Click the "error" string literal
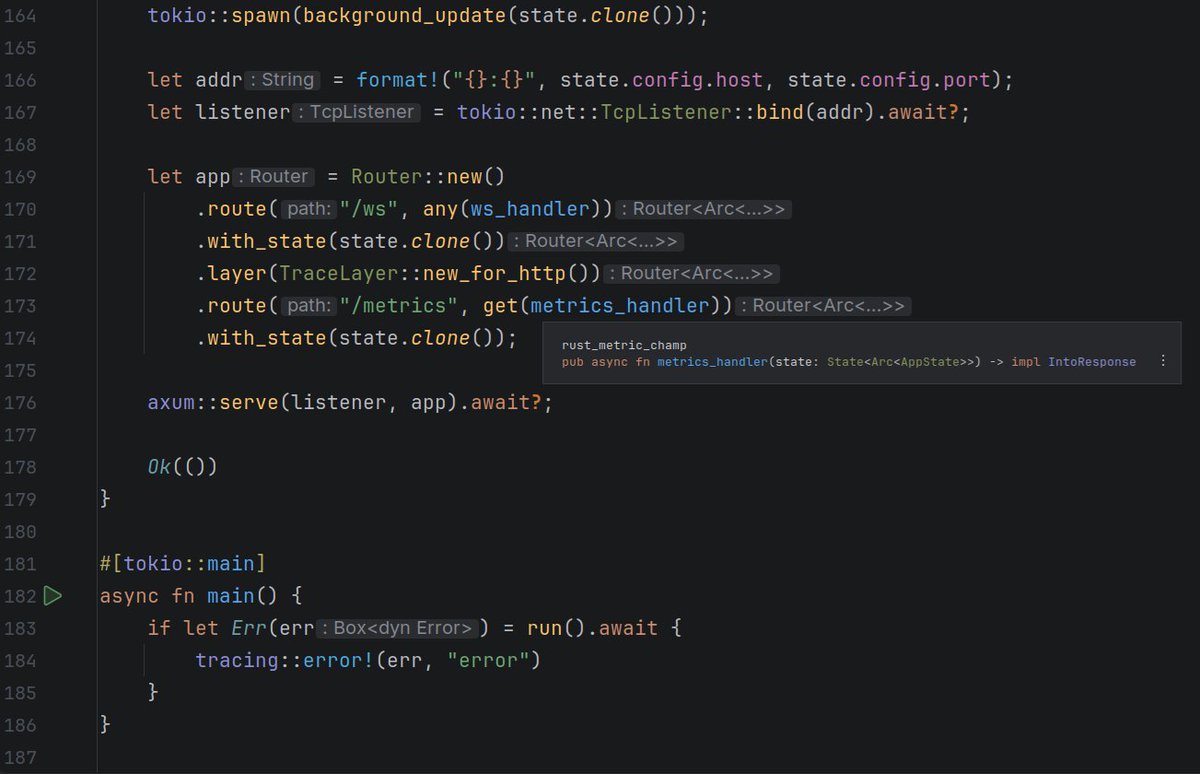Image resolution: width=1200 pixels, height=774 pixels. point(489,660)
